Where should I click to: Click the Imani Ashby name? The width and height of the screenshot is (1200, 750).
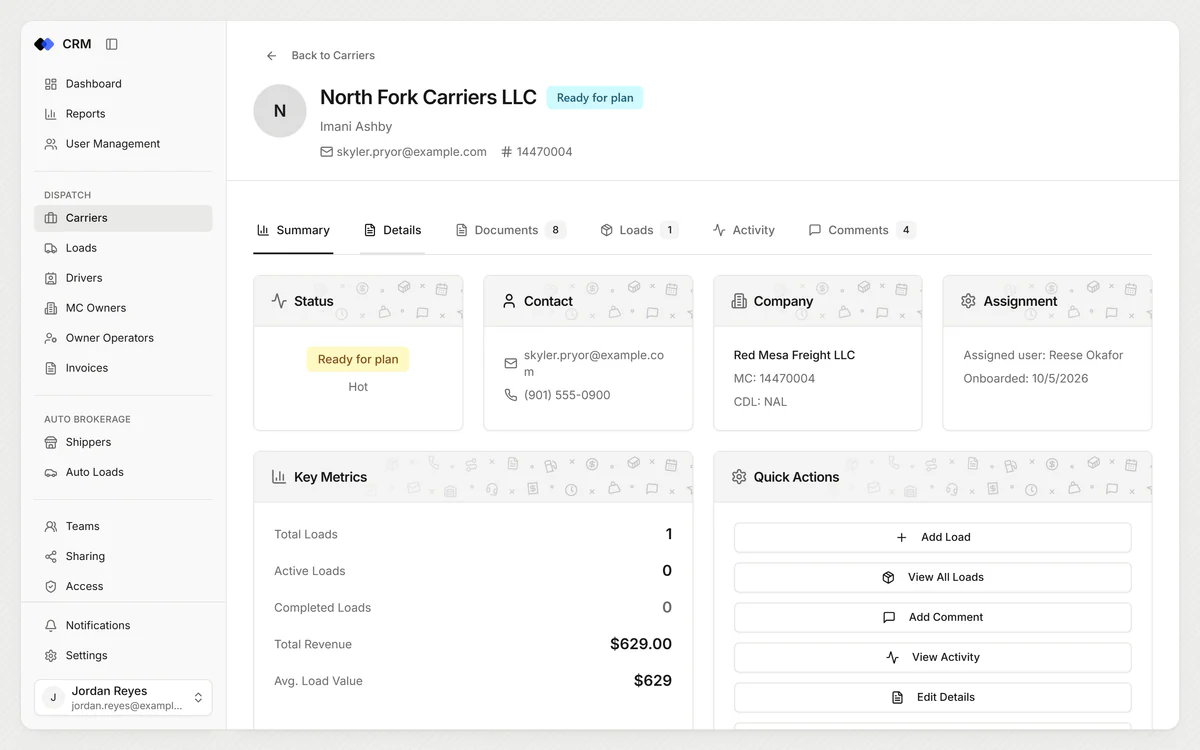pyautogui.click(x=356, y=127)
